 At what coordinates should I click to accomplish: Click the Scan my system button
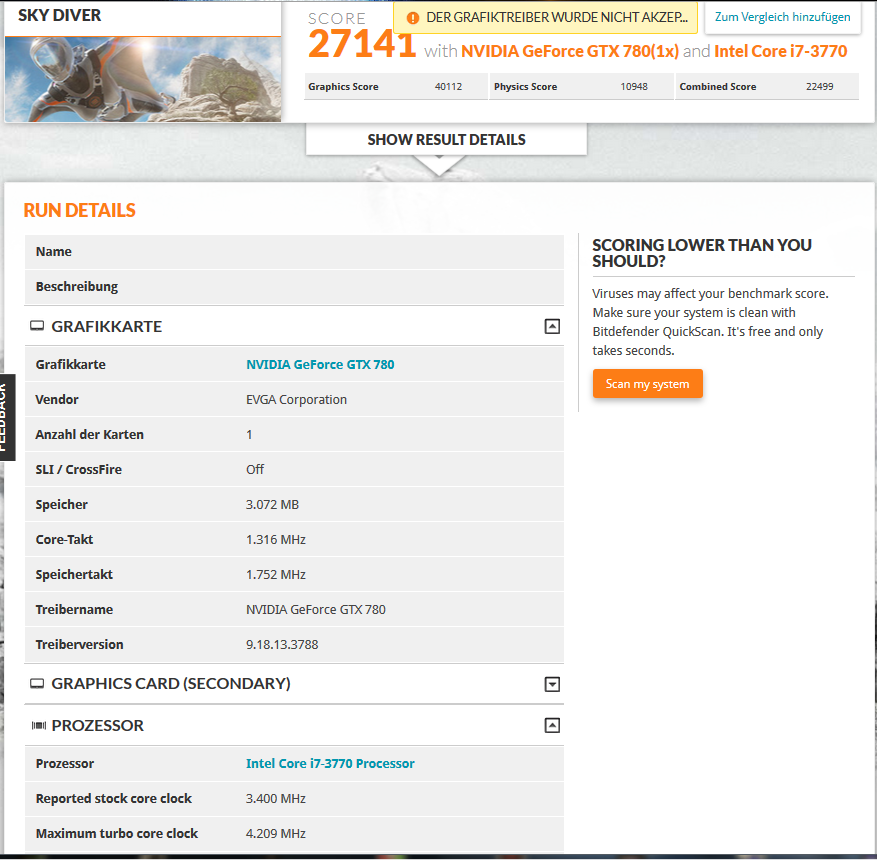coord(648,384)
